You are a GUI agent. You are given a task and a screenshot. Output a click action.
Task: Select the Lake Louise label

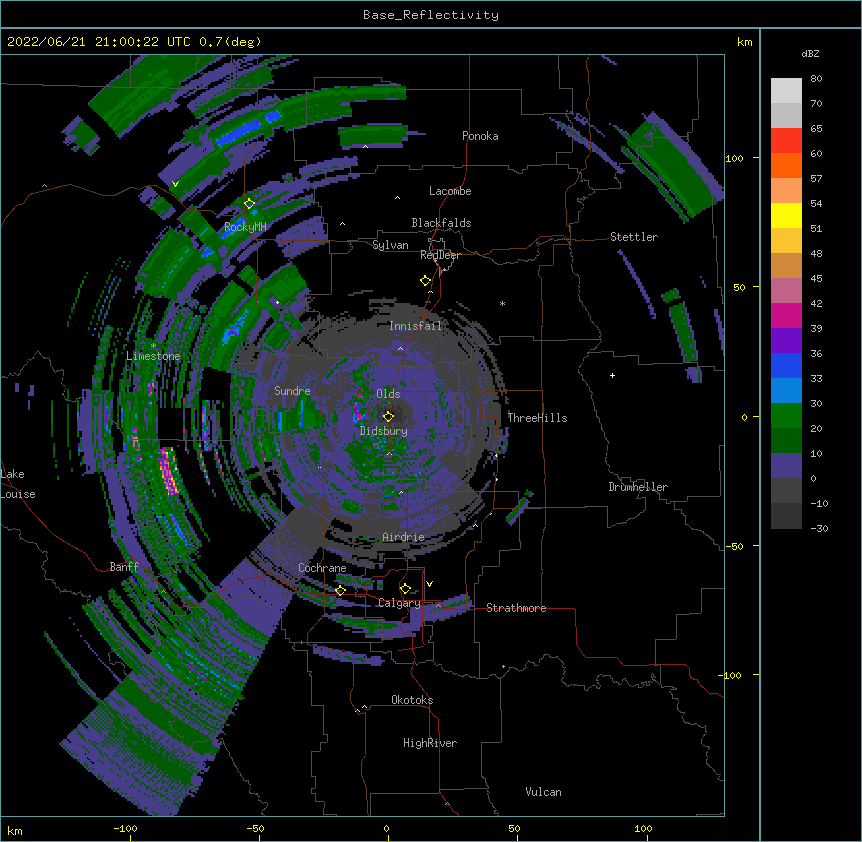click(18, 484)
